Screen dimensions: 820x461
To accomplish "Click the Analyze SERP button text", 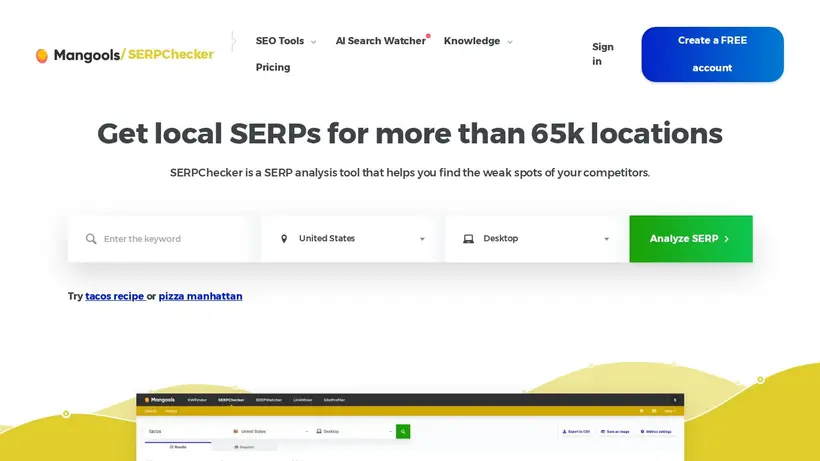I will tap(684, 239).
